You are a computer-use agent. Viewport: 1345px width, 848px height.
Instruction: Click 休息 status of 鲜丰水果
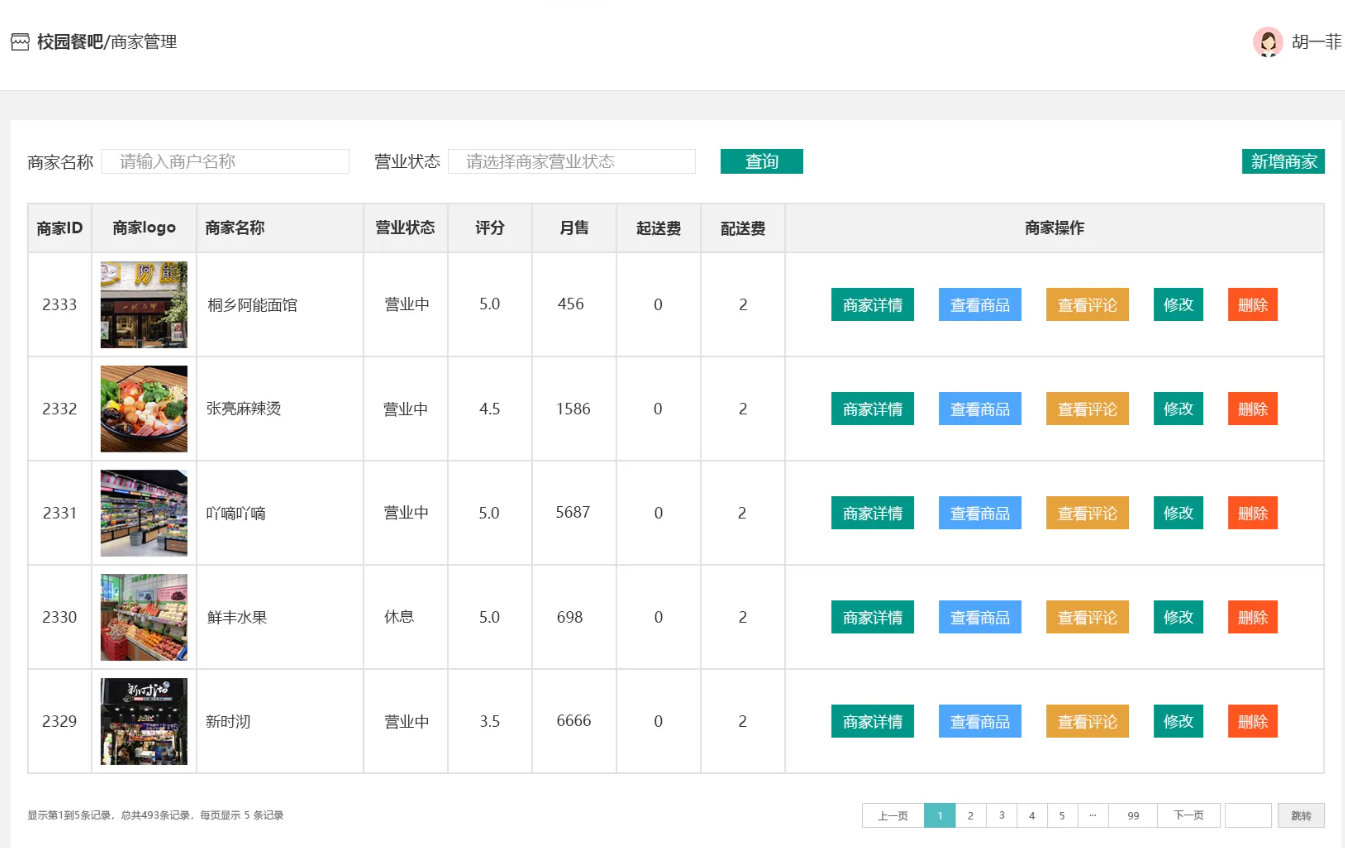tap(399, 617)
